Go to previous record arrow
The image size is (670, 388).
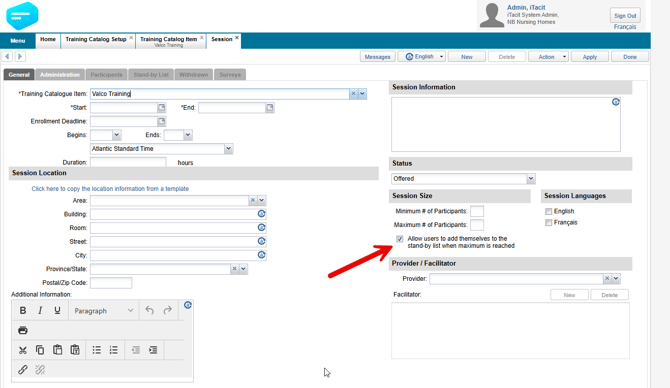click(x=7, y=56)
